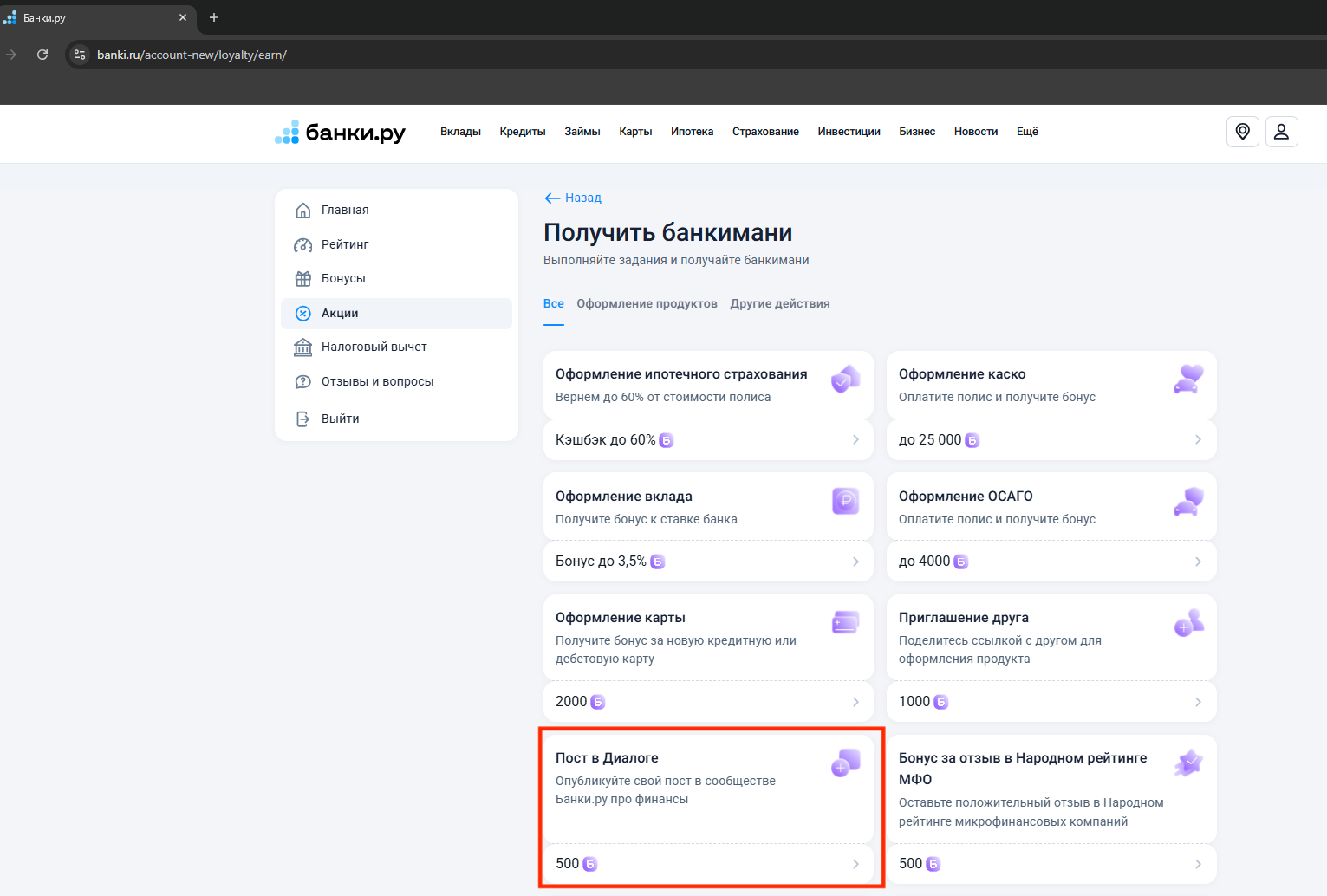Click the gift icon beside Бонусы
Viewport: 1327px width, 896px height.
point(303,279)
